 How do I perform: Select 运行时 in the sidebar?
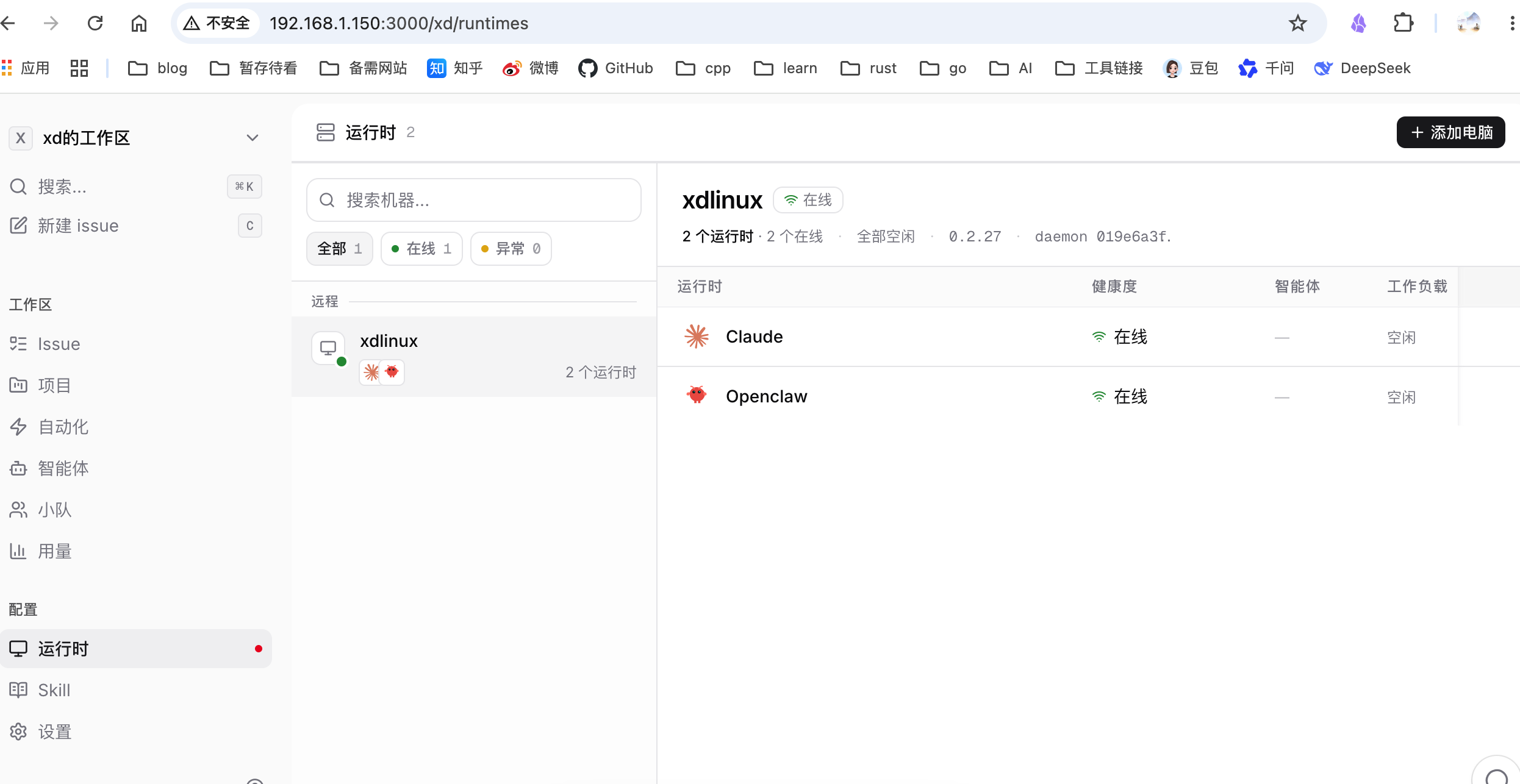click(x=135, y=649)
